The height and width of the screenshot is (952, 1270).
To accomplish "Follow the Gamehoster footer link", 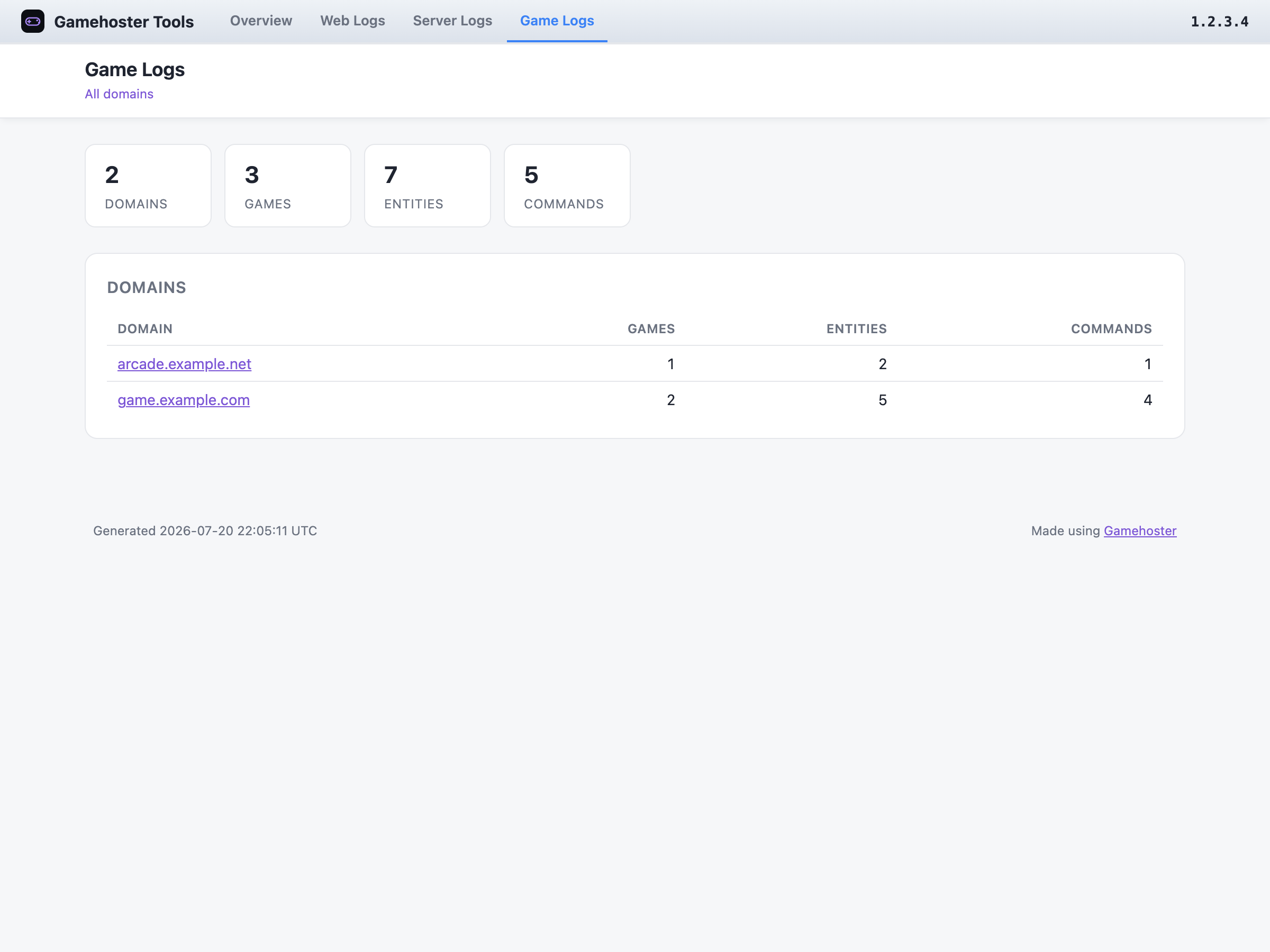I will coord(1140,531).
